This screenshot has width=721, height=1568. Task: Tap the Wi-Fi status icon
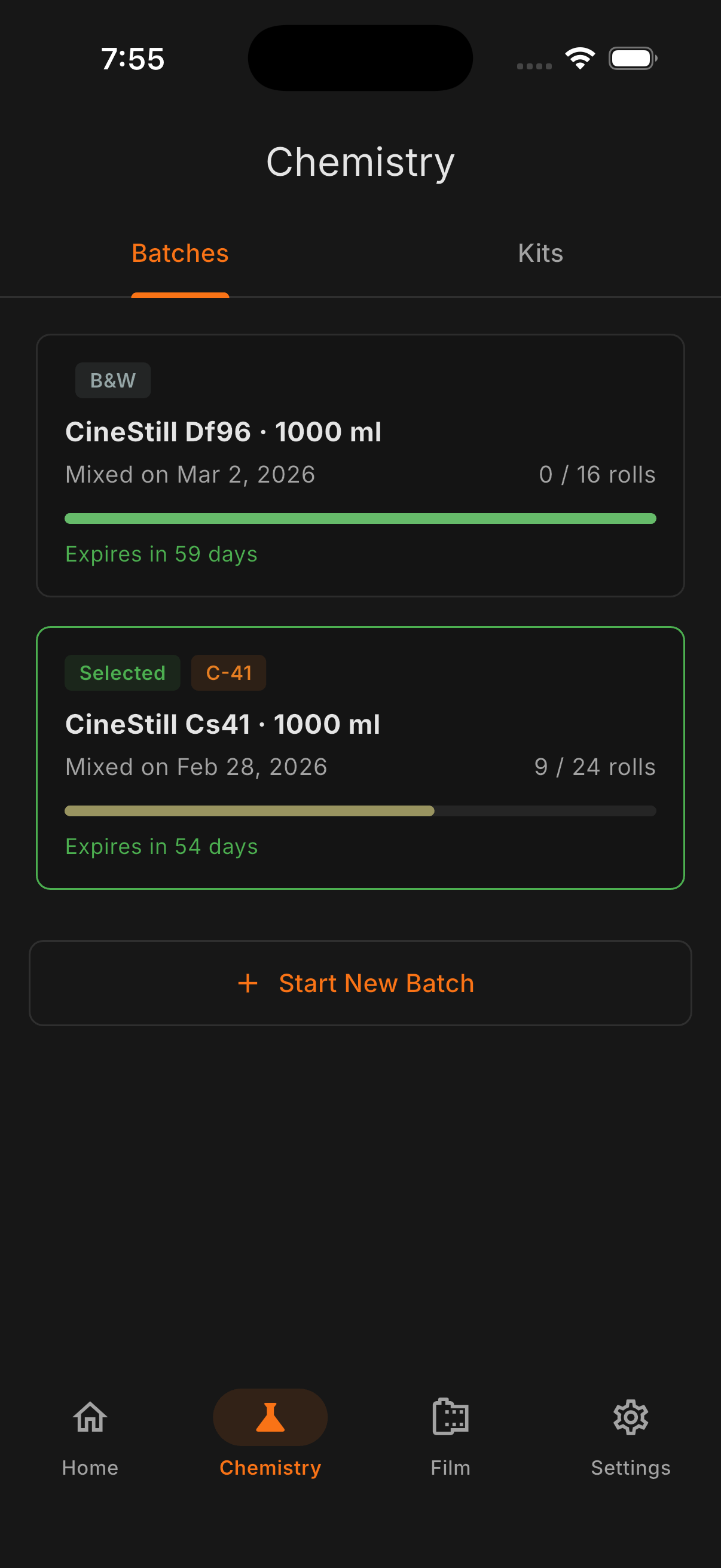click(580, 59)
